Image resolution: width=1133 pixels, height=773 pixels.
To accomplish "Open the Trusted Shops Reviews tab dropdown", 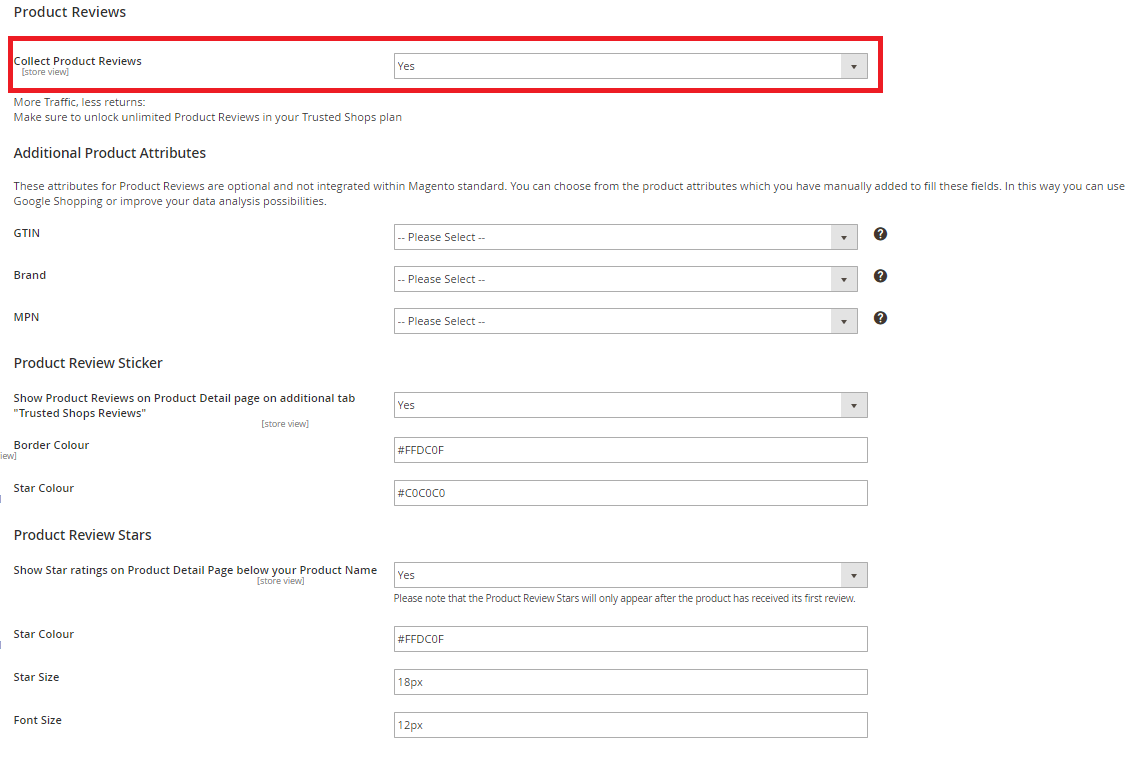I will tap(630, 405).
